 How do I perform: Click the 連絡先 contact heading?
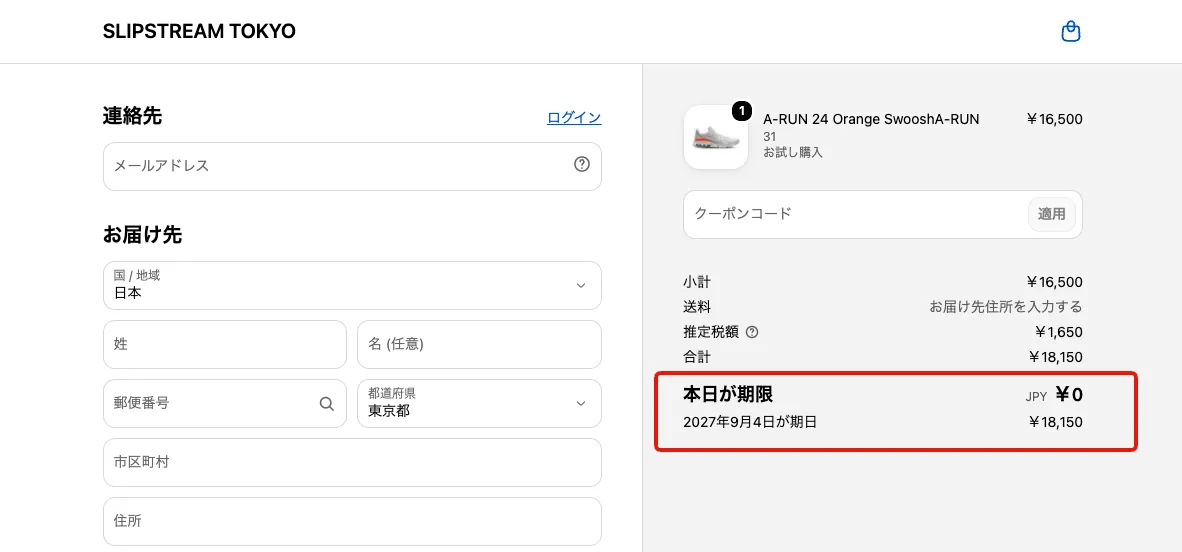pyautogui.click(x=133, y=116)
